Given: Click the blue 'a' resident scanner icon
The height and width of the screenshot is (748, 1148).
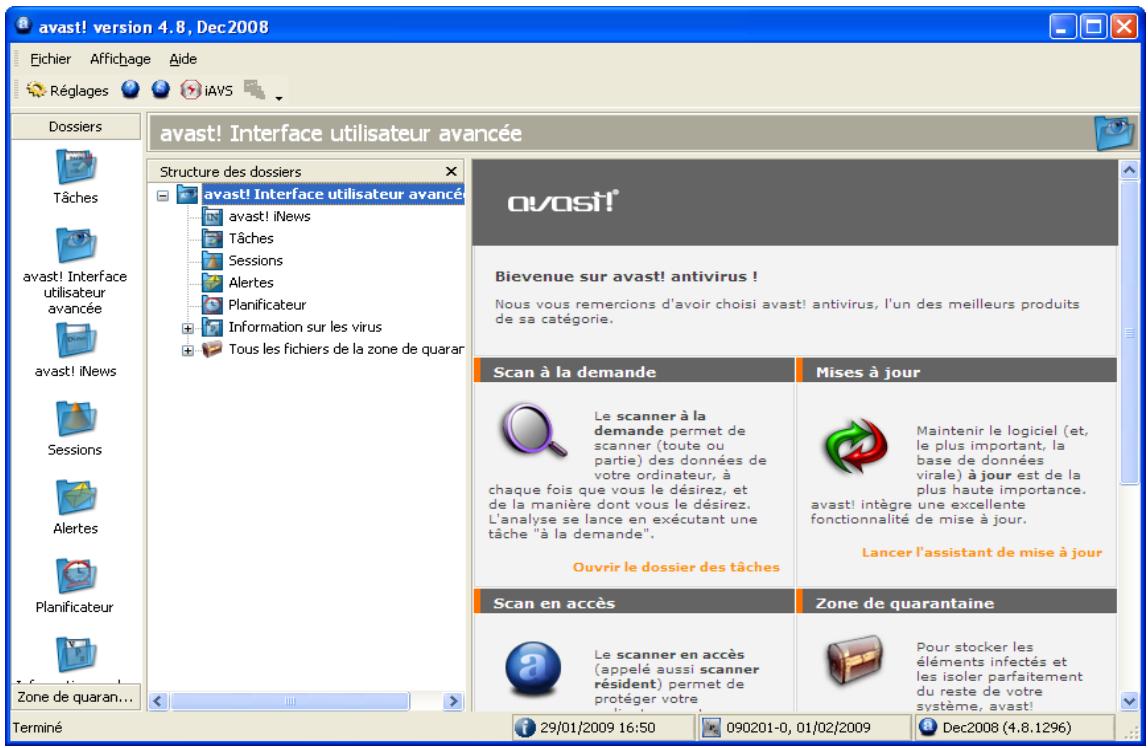Looking at the screenshot, I should [533, 668].
